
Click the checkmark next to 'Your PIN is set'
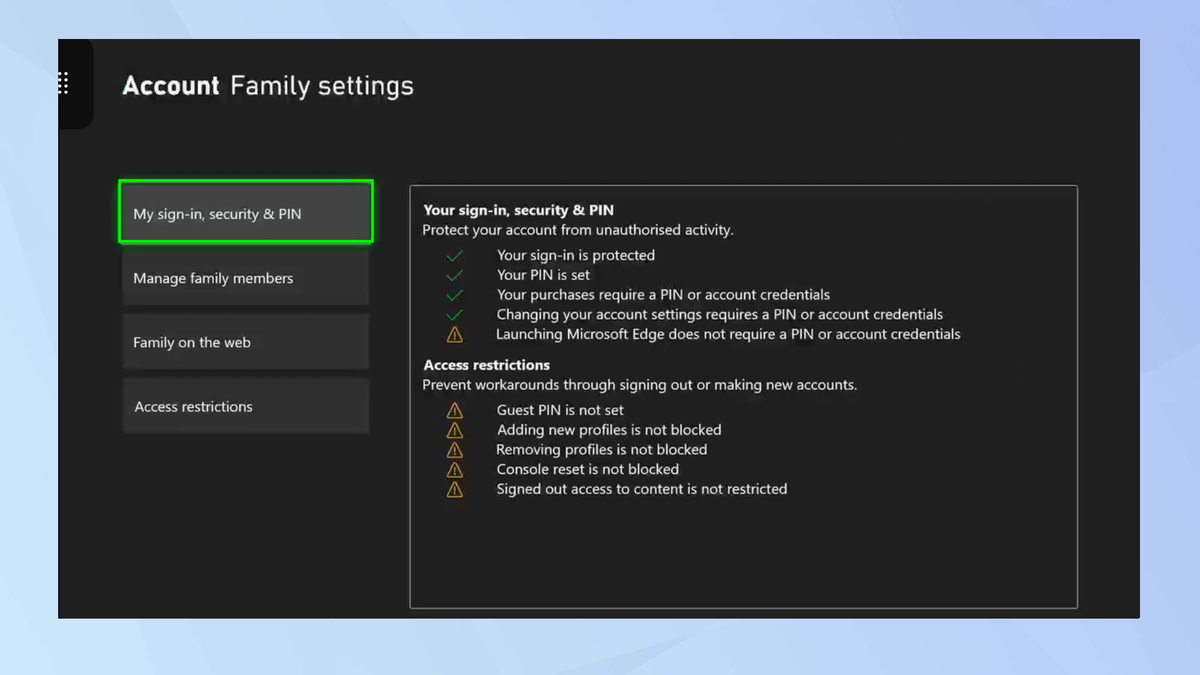pyautogui.click(x=455, y=275)
